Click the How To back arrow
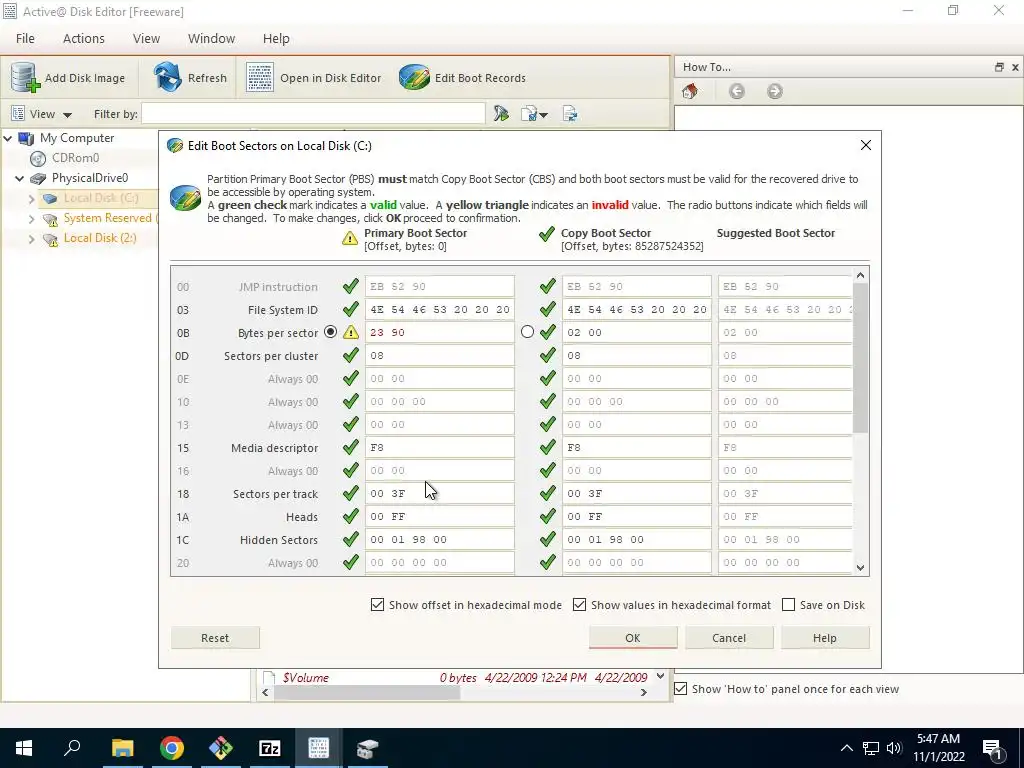This screenshot has width=1024, height=768. pos(737,91)
